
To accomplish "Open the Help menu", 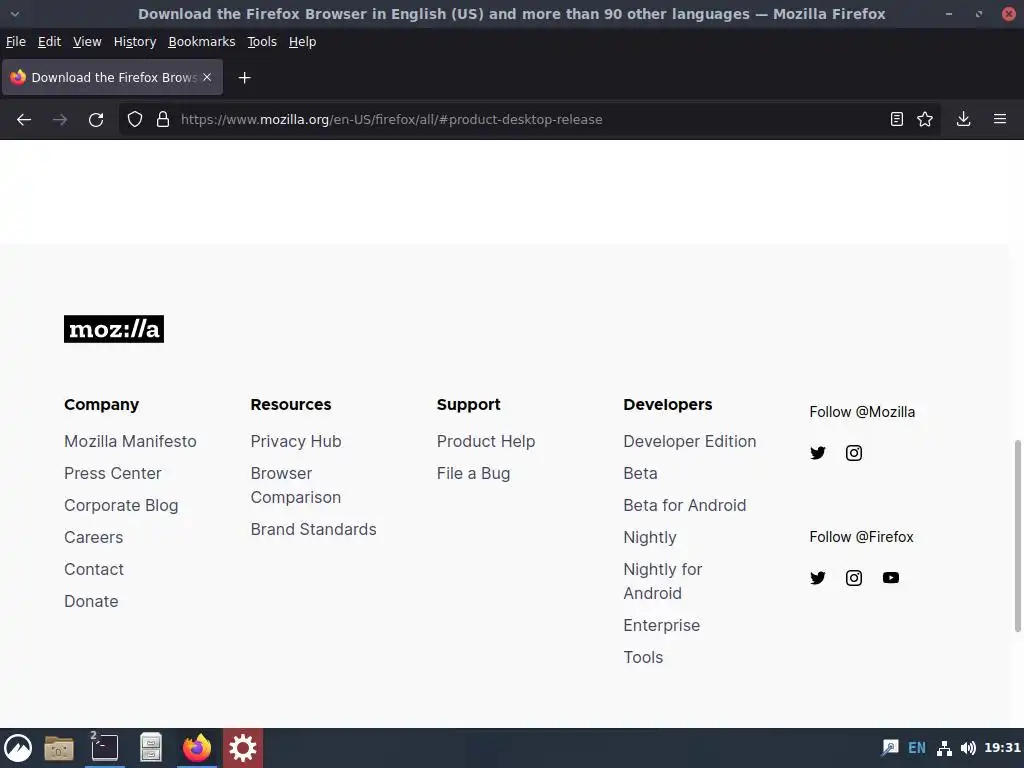I will pyautogui.click(x=302, y=42).
